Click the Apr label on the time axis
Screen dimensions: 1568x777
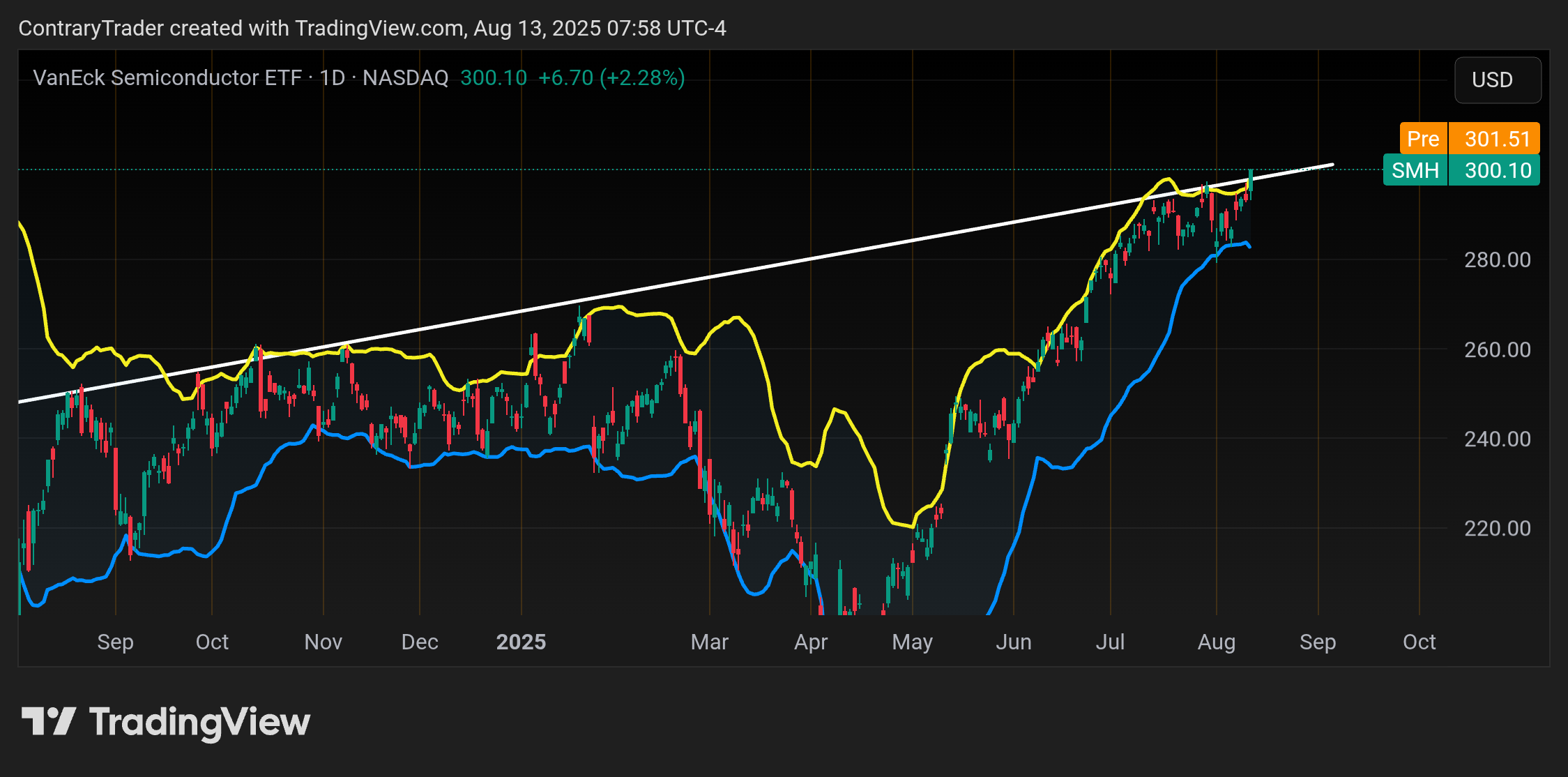point(811,642)
